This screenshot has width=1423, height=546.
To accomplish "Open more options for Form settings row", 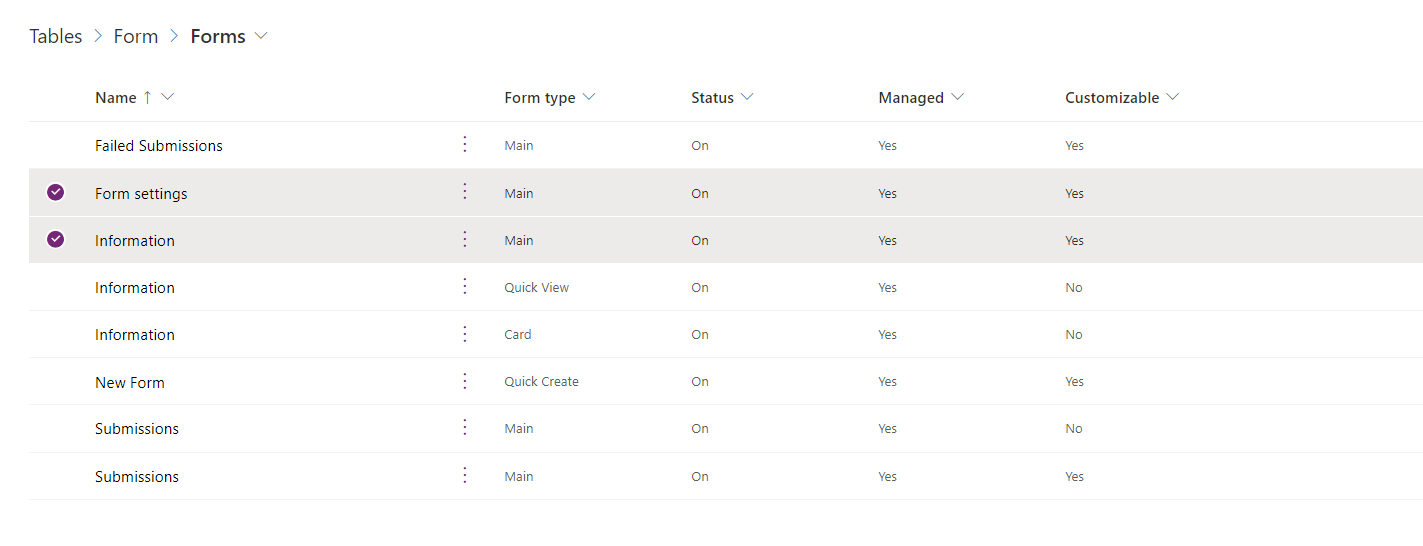I will pyautogui.click(x=464, y=192).
